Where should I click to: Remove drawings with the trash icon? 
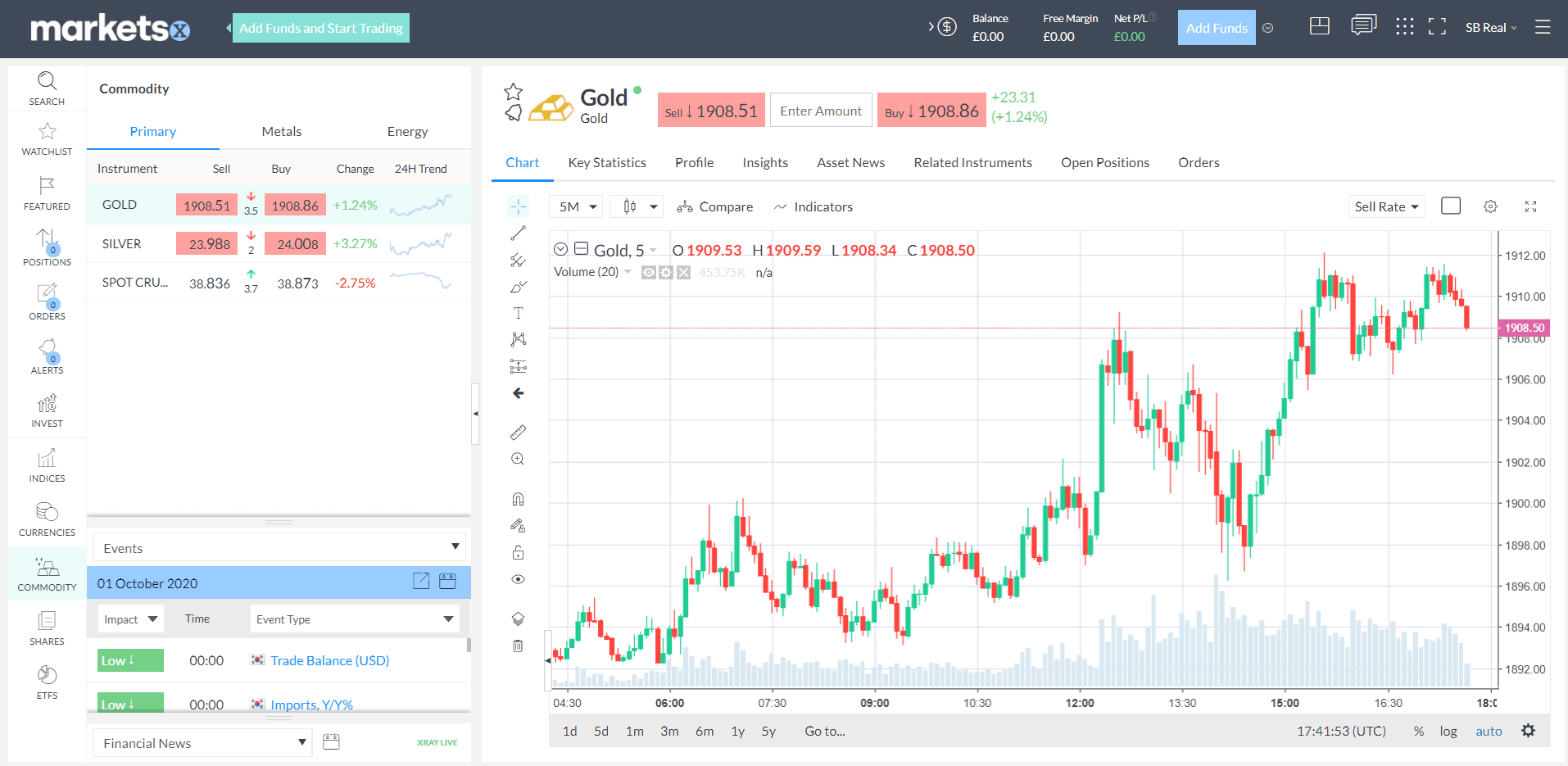(518, 646)
